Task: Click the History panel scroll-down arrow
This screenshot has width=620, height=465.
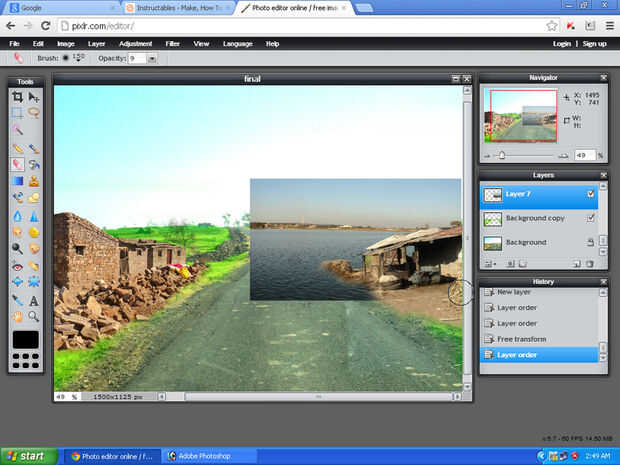Action: coord(603,358)
